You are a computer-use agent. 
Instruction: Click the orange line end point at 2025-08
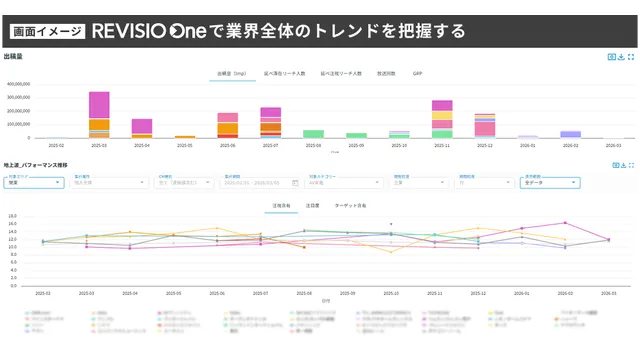(304, 247)
